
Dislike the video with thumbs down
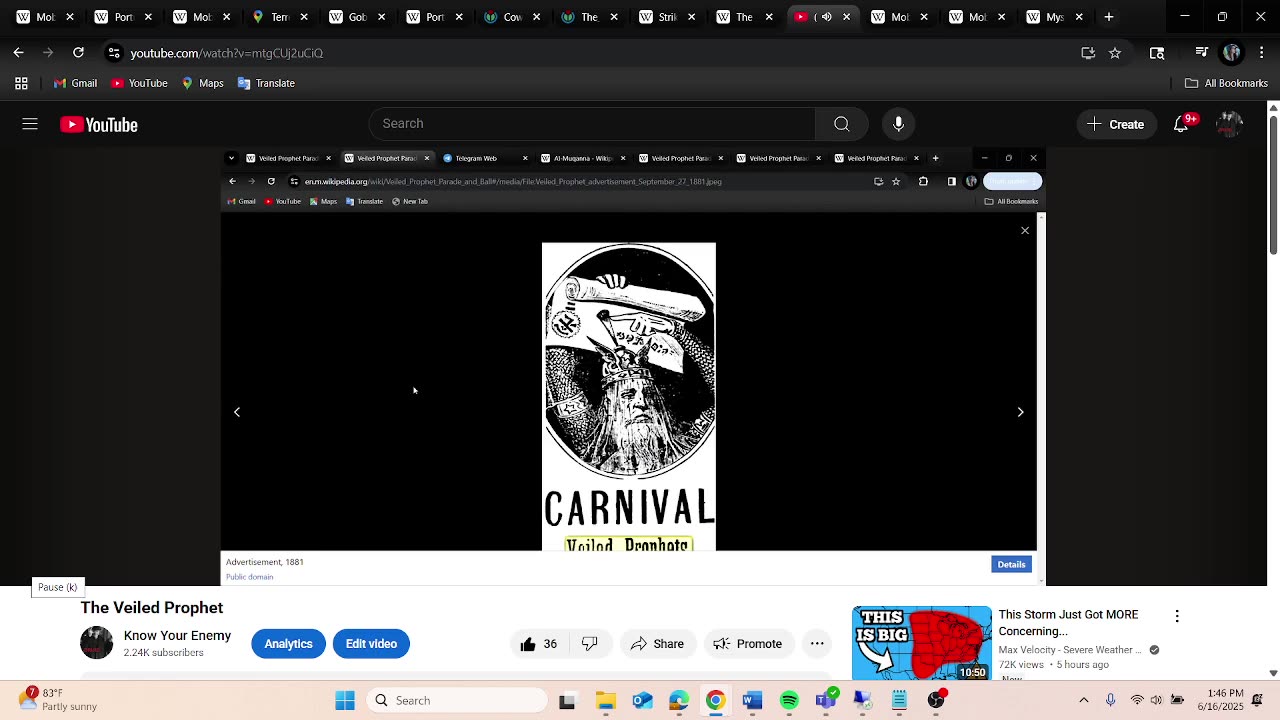[x=590, y=644]
